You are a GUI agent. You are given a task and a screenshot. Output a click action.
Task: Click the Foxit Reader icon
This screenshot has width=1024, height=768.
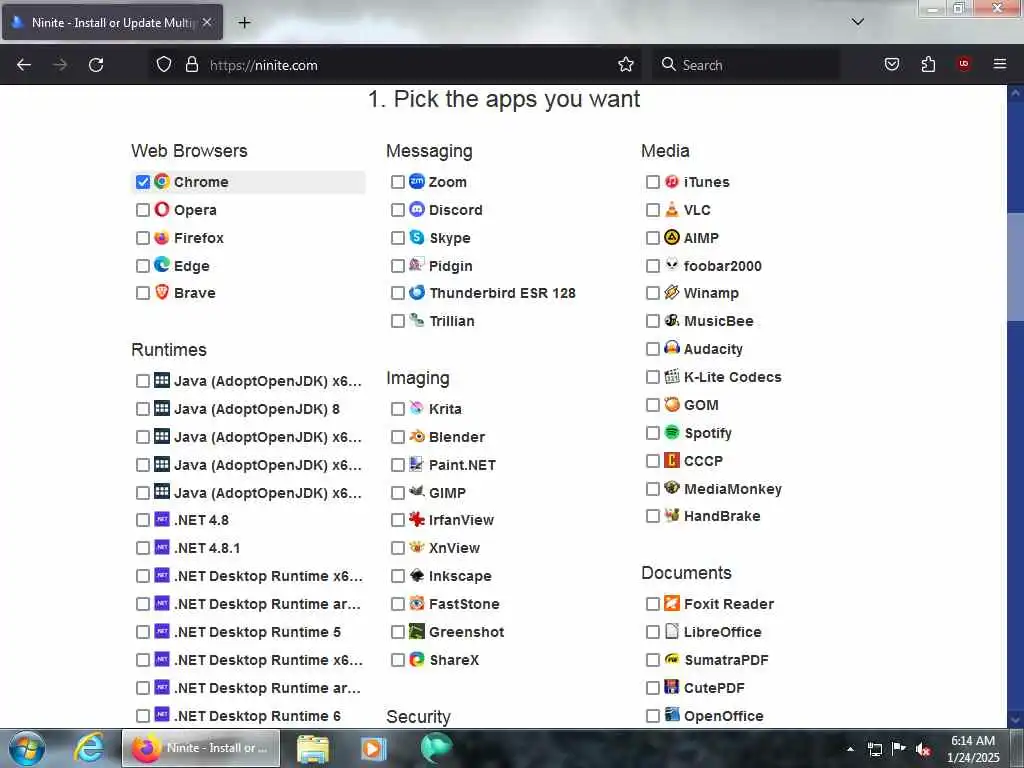[671, 603]
